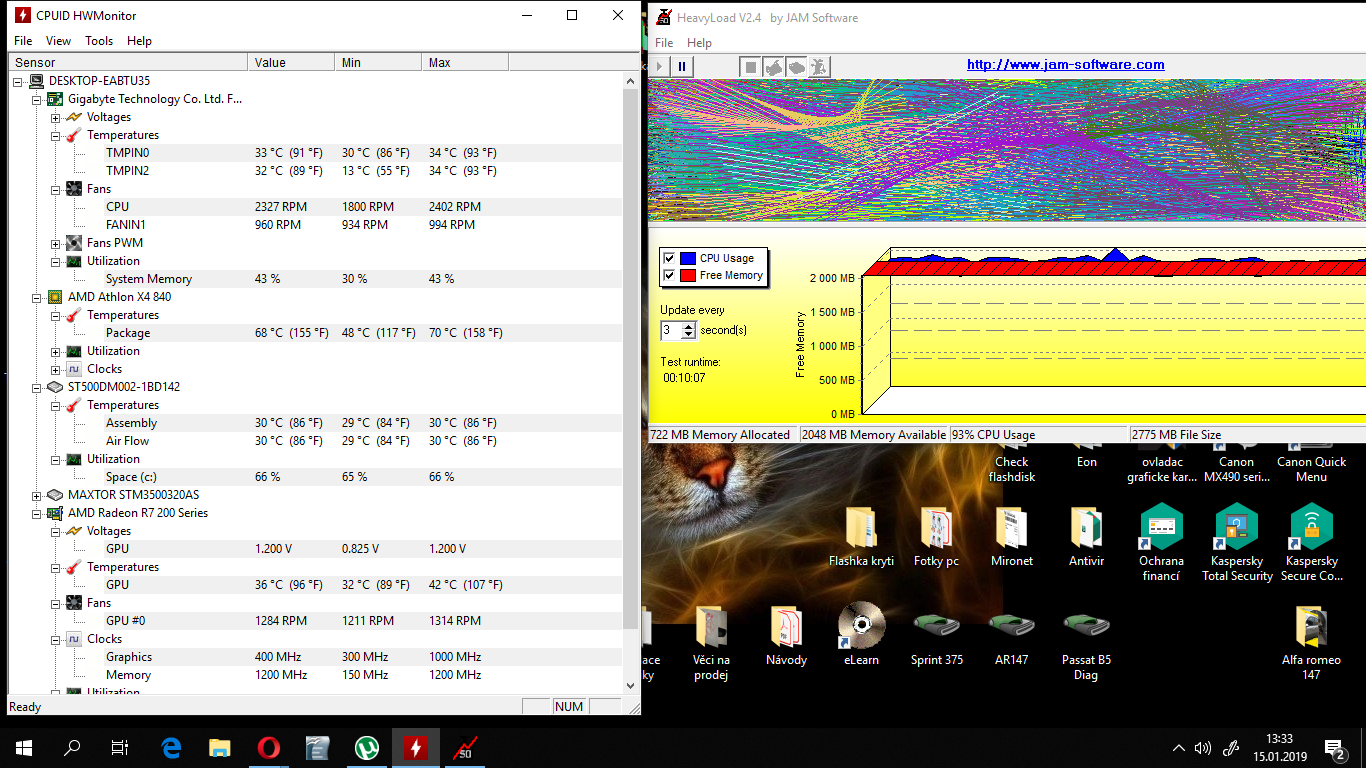
Task: Click the Kaspersky Total Security desktop icon
Action: pyautogui.click(x=1237, y=527)
